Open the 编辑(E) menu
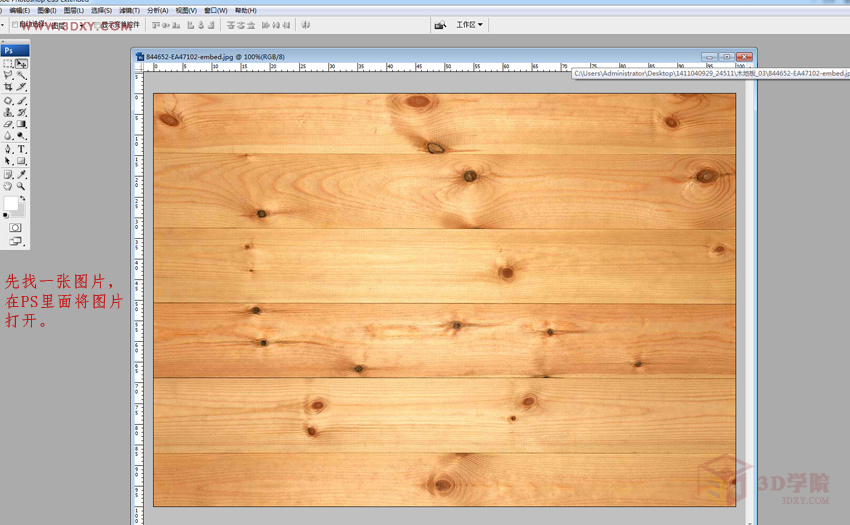850x525 pixels. pos(20,10)
